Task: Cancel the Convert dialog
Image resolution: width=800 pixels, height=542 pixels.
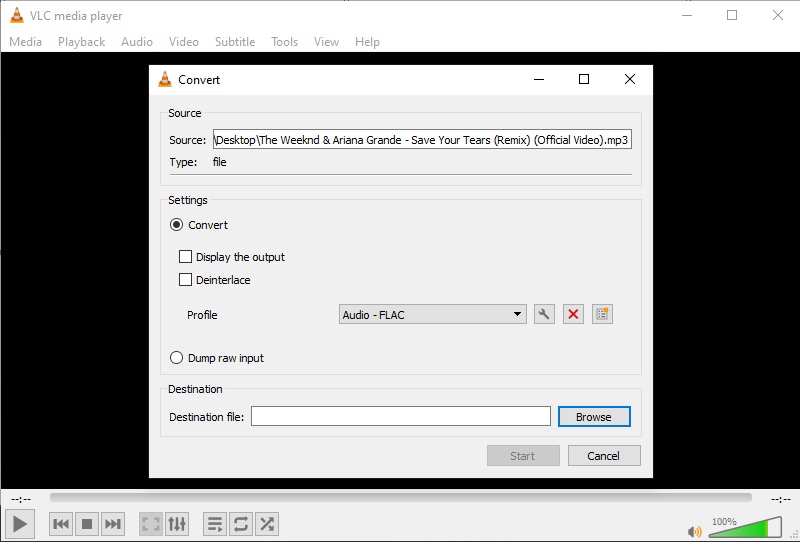Action: (x=604, y=456)
